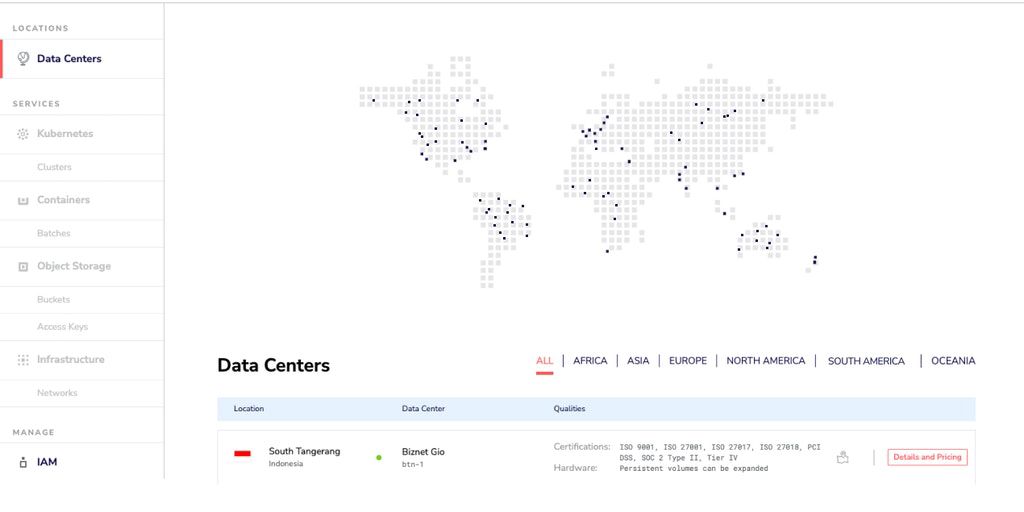Click the Containers icon in sidebar
1024x512 pixels.
[23, 200]
